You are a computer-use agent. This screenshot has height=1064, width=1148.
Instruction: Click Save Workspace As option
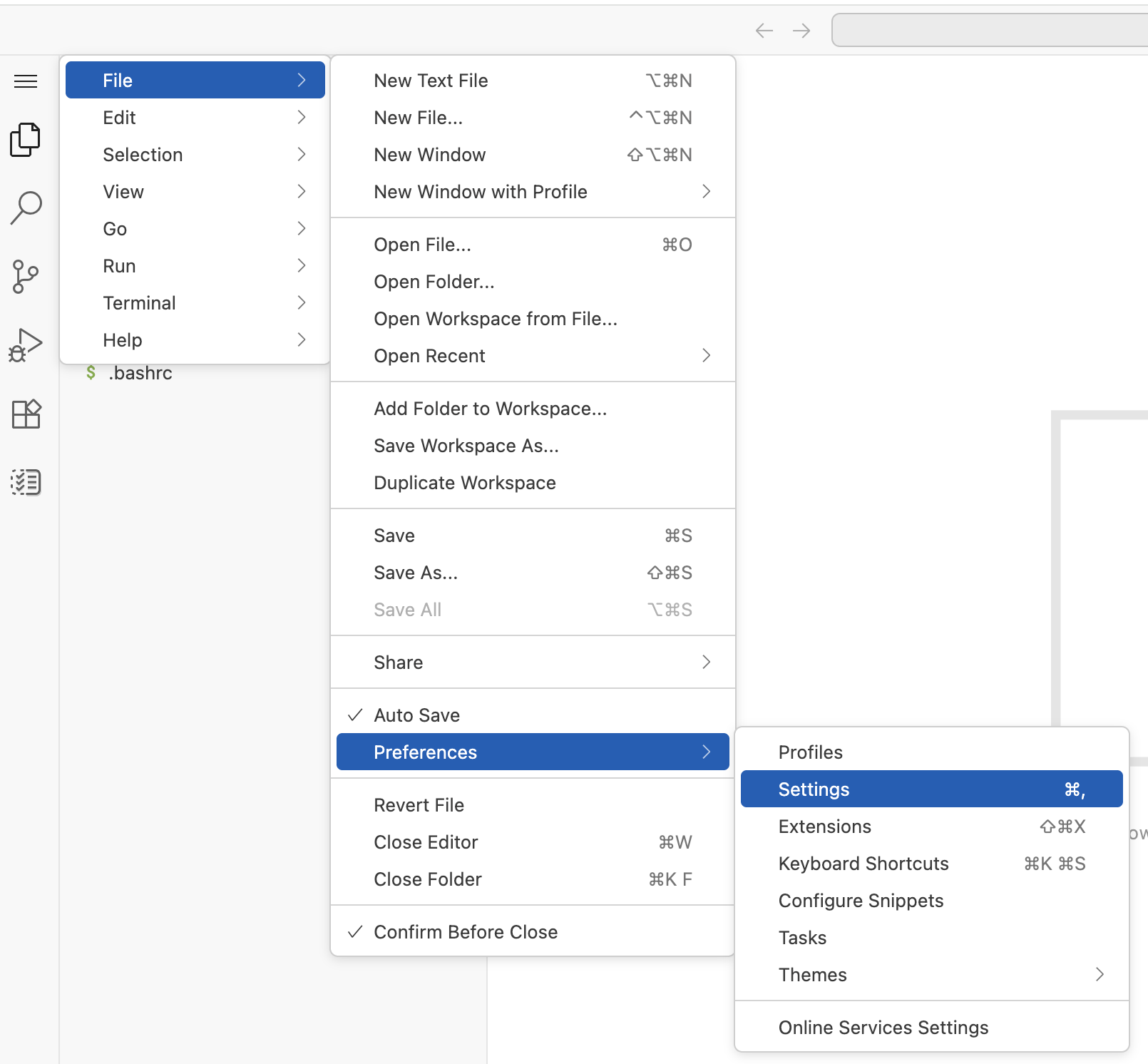[466, 445]
